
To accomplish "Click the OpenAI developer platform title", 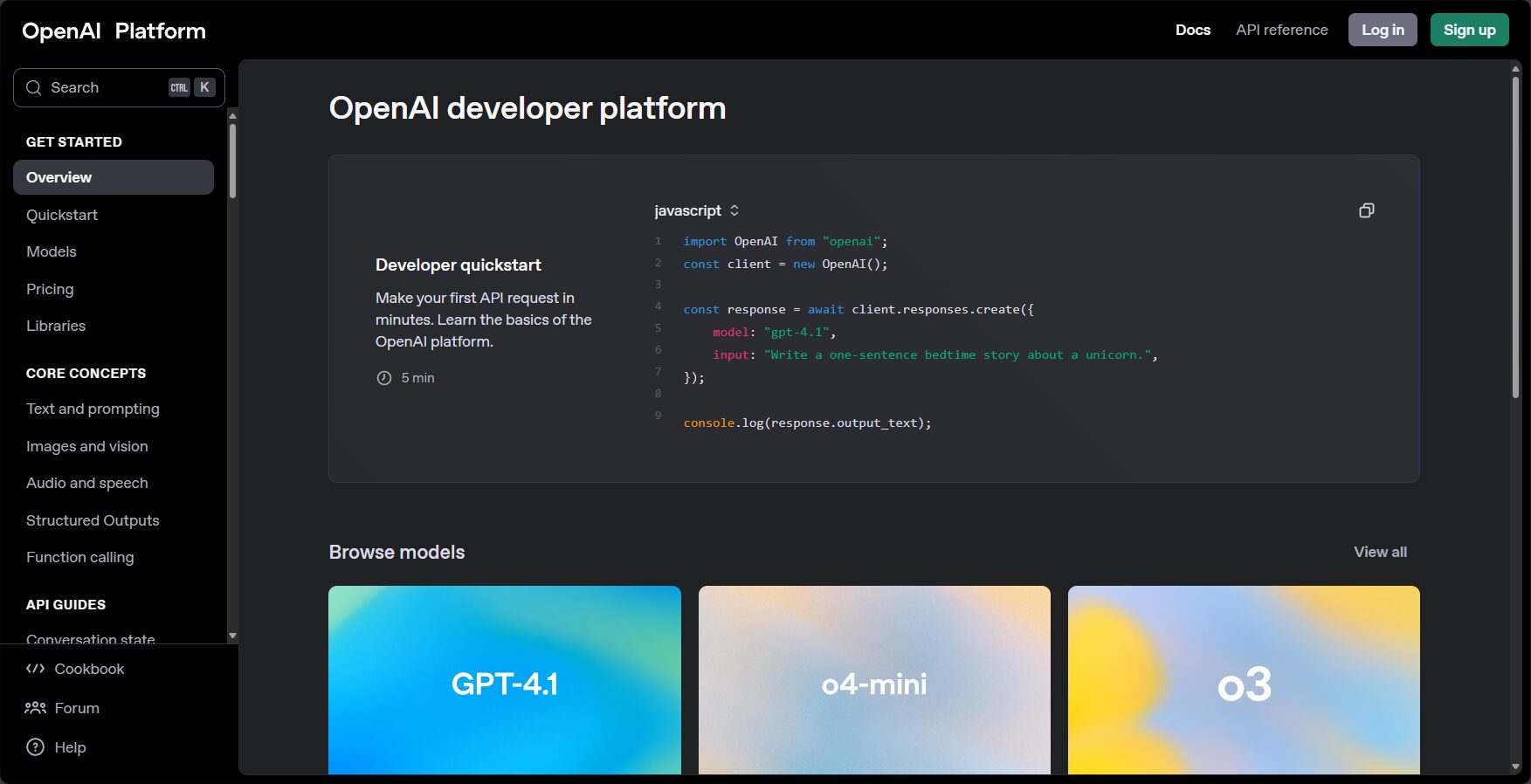I will (528, 108).
